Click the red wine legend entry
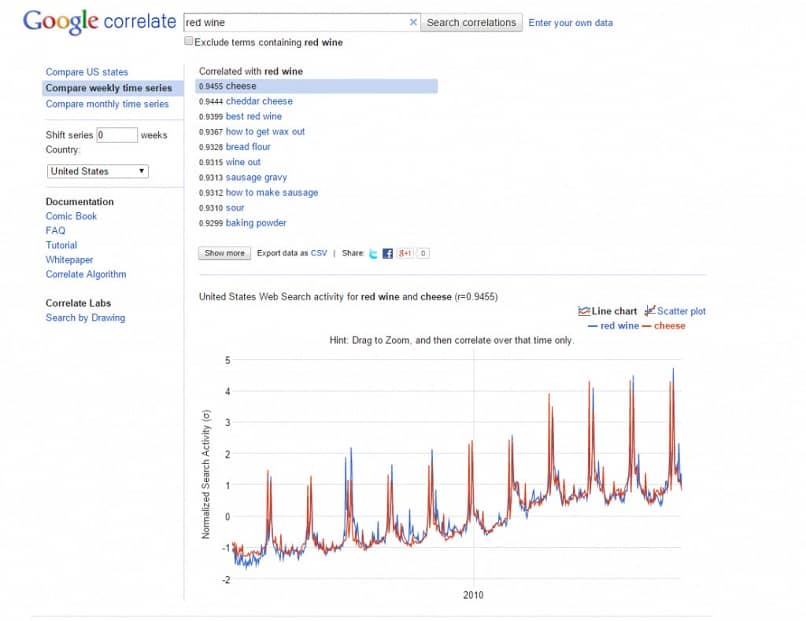The image size is (806, 621). tap(613, 326)
